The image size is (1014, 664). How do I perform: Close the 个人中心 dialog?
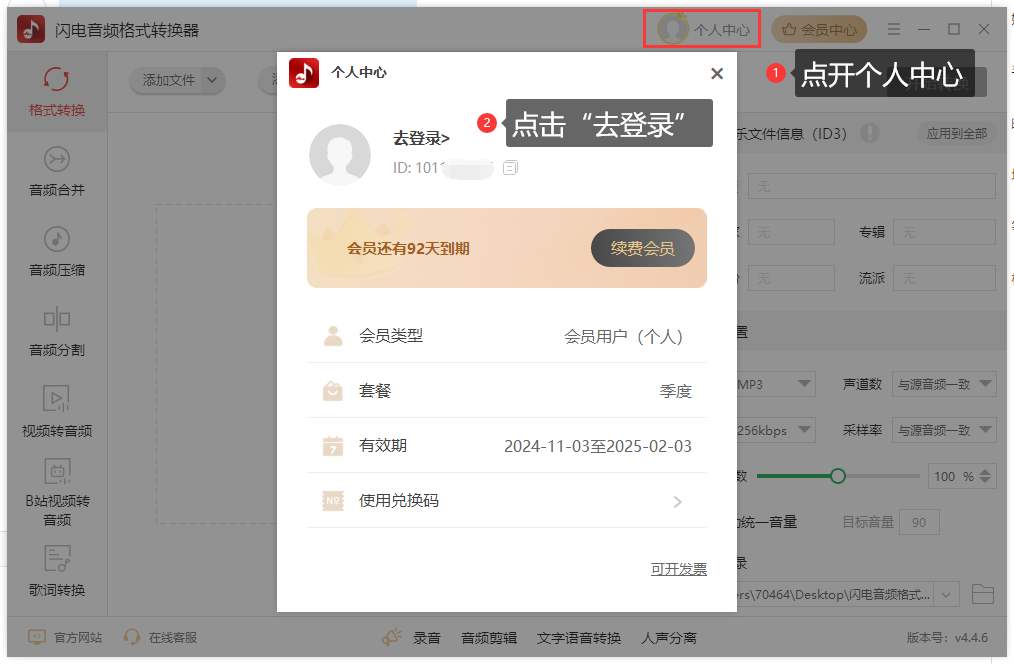pos(717,74)
